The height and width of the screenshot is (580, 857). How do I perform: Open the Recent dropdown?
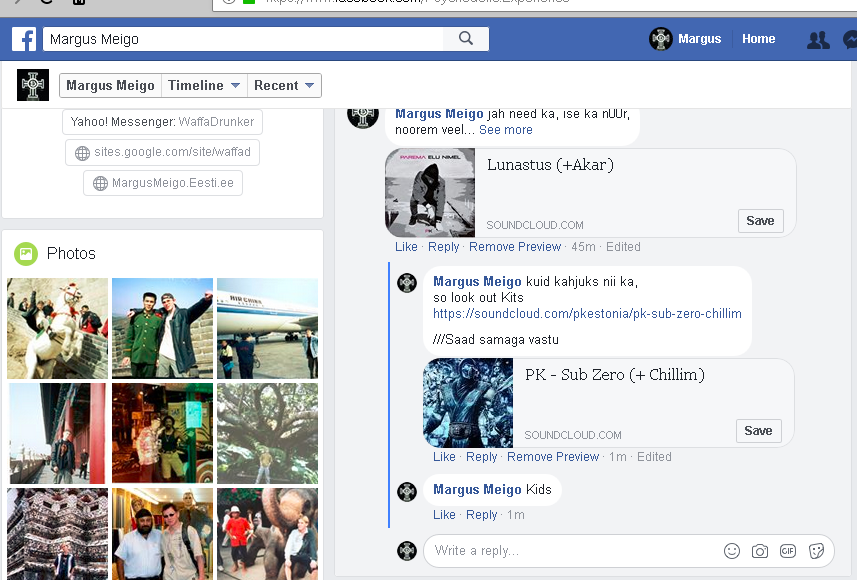point(284,86)
